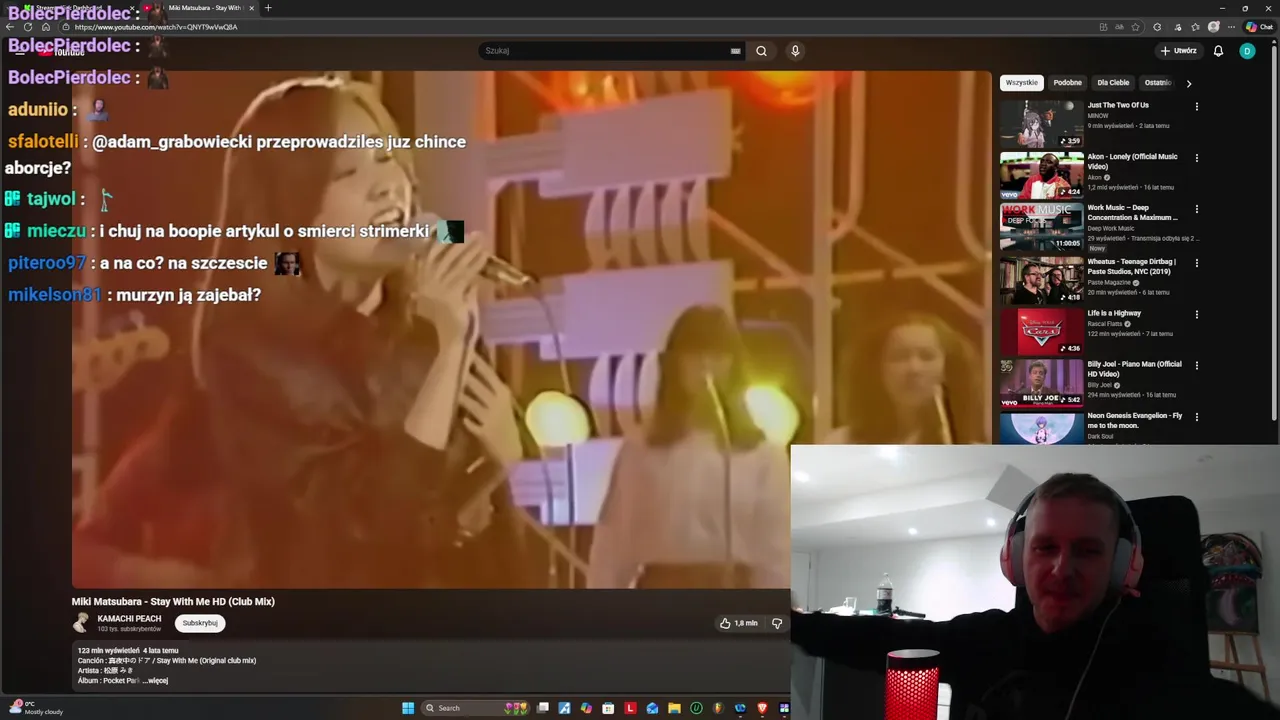
Task: Like the video with thumbs-up
Action: pyautogui.click(x=739, y=623)
